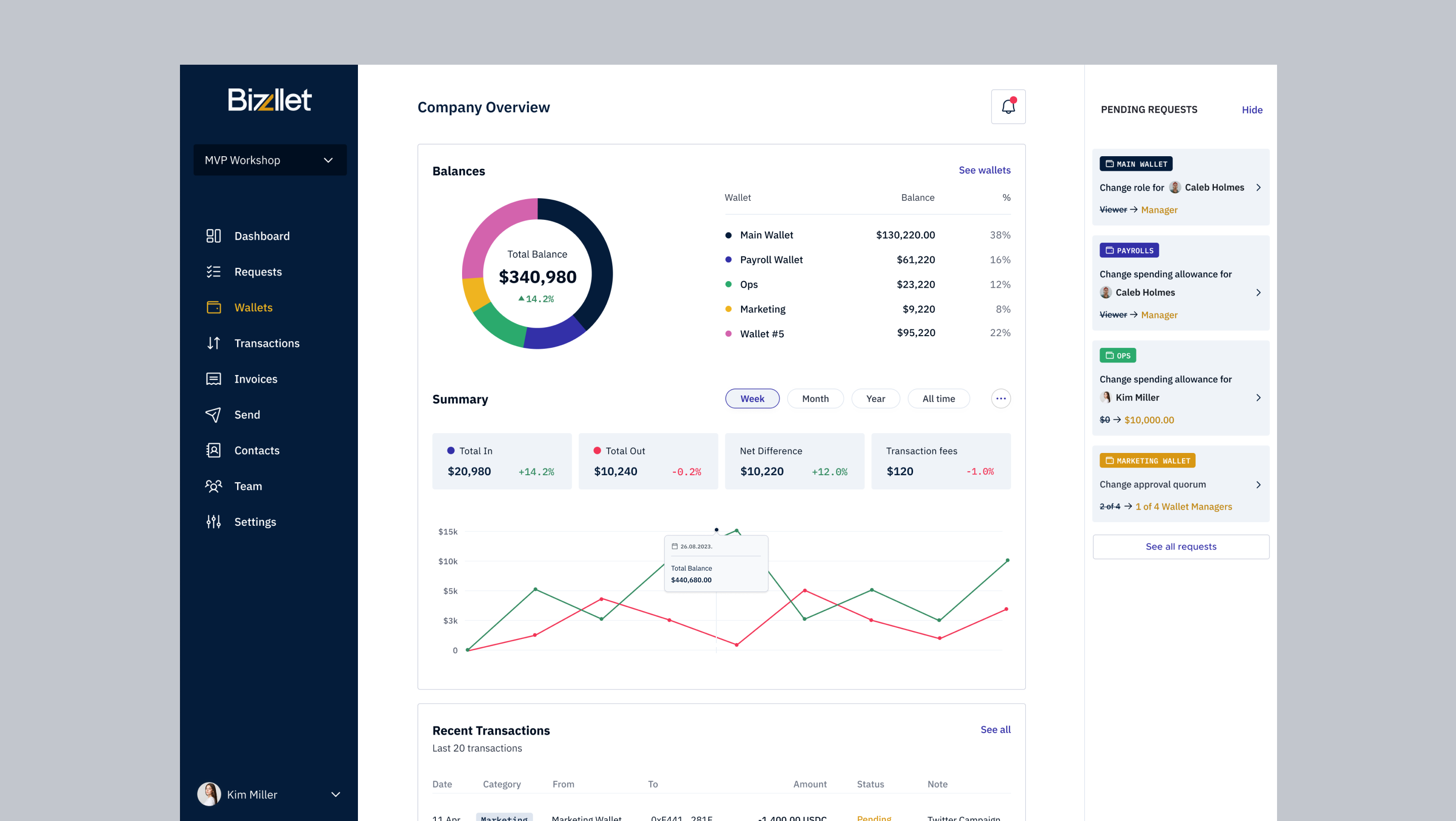The height and width of the screenshot is (821, 1456).
Task: Click the Net Difference summary card
Action: click(x=794, y=461)
